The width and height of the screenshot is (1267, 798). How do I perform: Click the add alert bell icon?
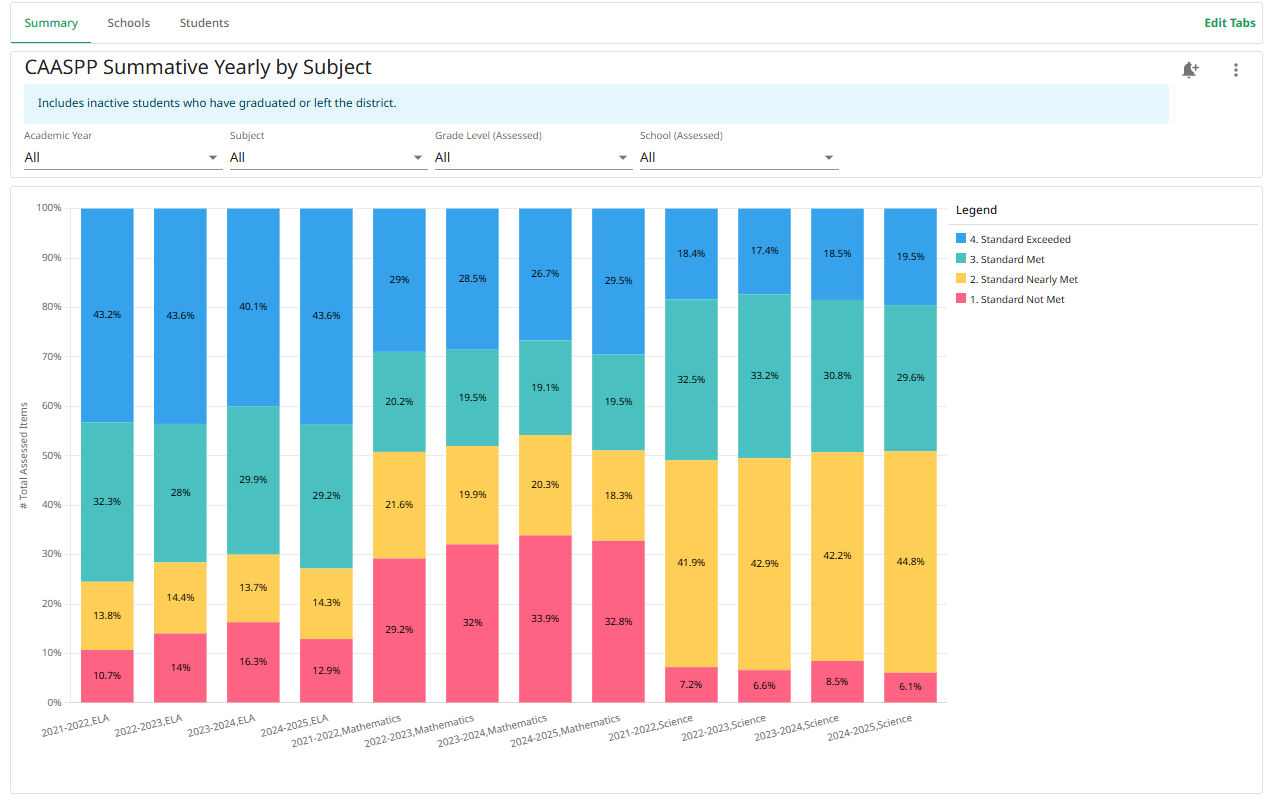(1190, 70)
